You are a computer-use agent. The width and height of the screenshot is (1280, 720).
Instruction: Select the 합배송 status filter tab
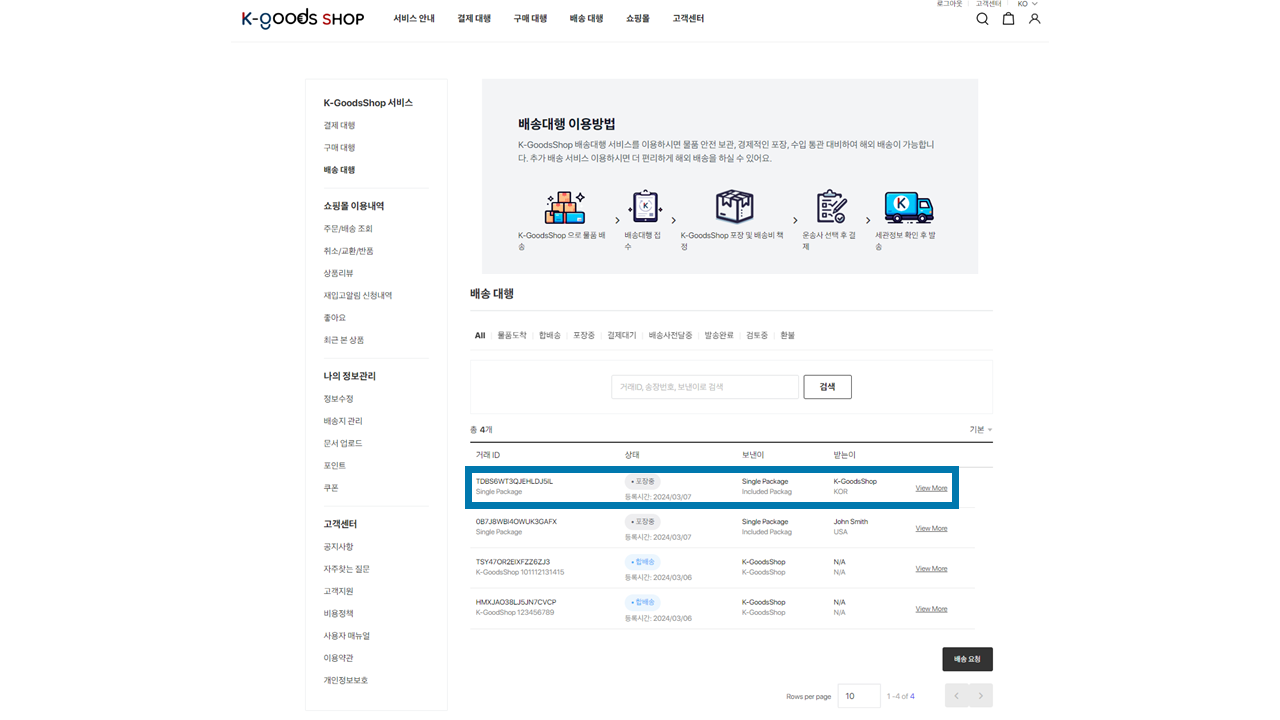[550, 336]
